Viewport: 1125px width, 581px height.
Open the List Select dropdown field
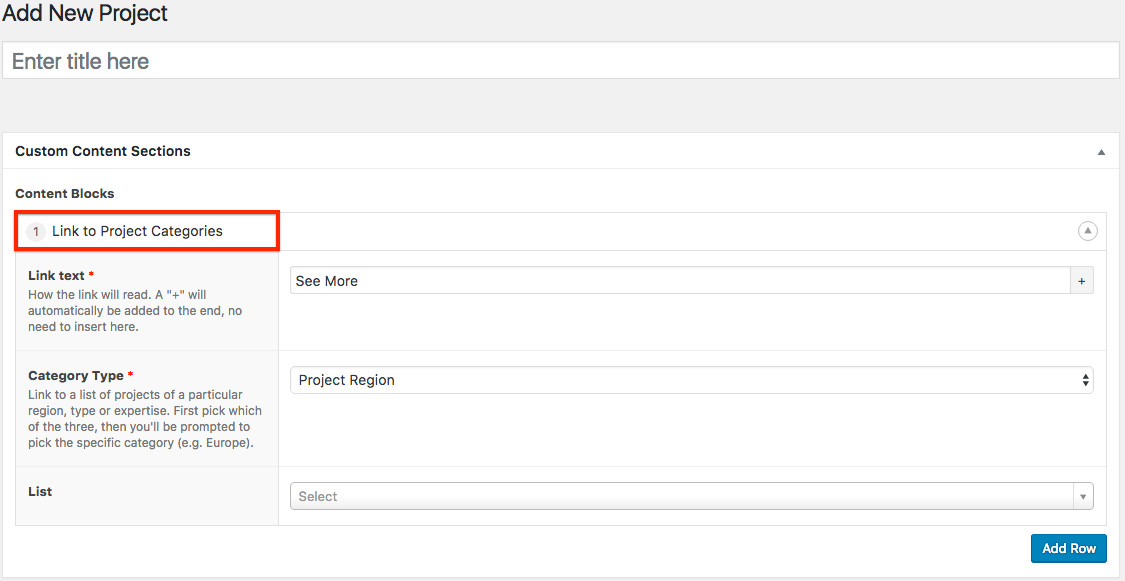coord(680,496)
